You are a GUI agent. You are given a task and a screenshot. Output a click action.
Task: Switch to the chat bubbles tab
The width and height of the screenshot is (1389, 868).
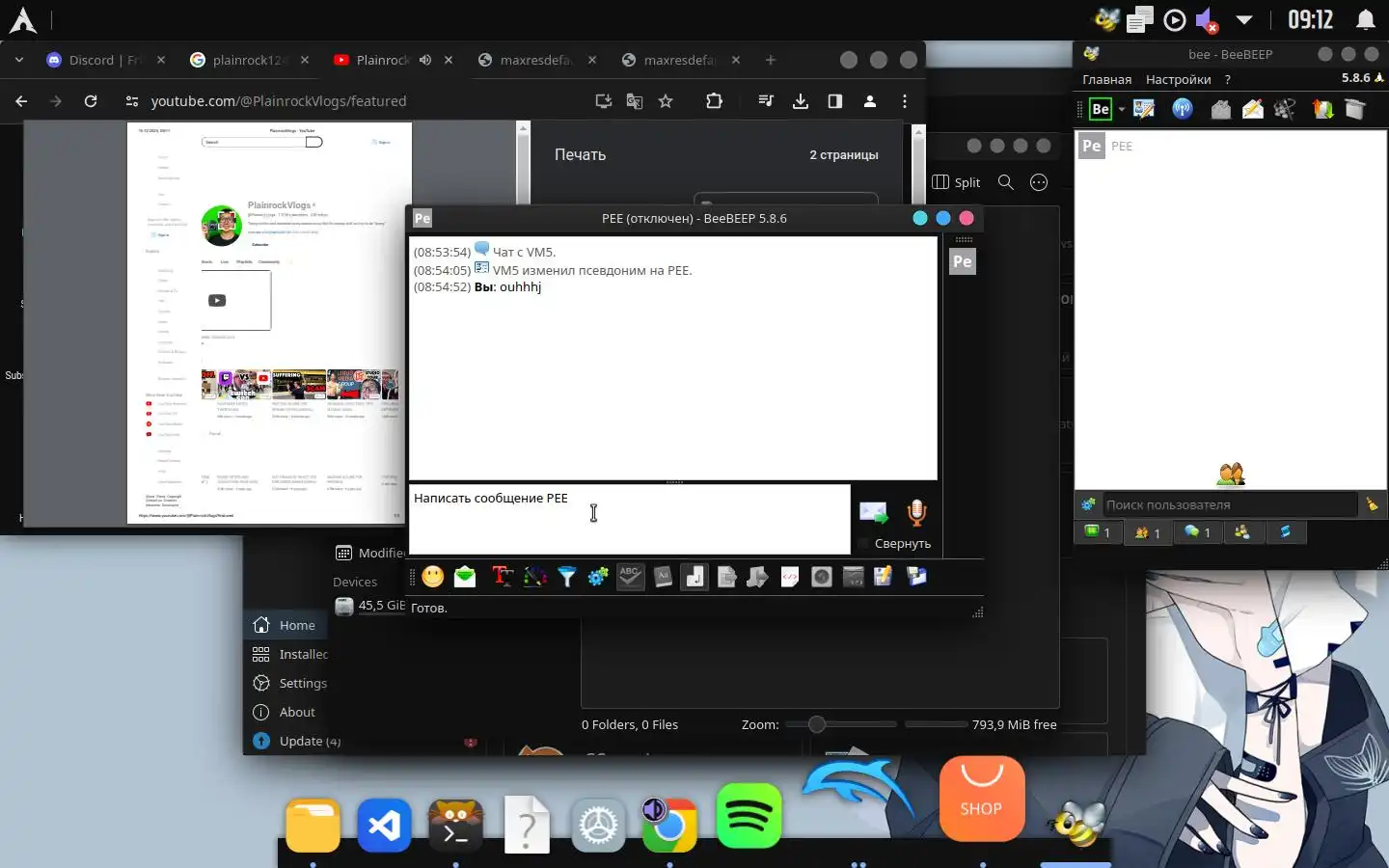click(x=1197, y=531)
